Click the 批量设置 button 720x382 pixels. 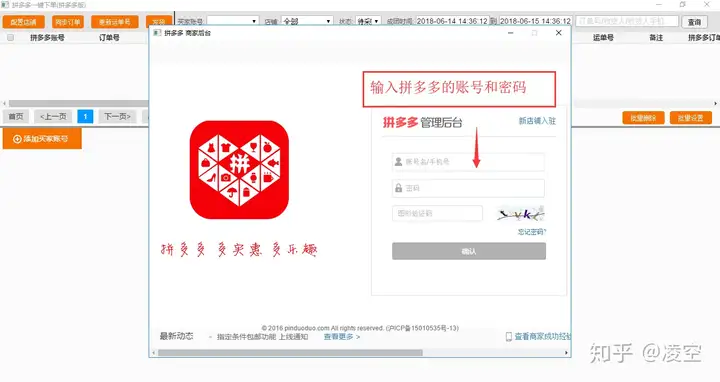coord(691,118)
